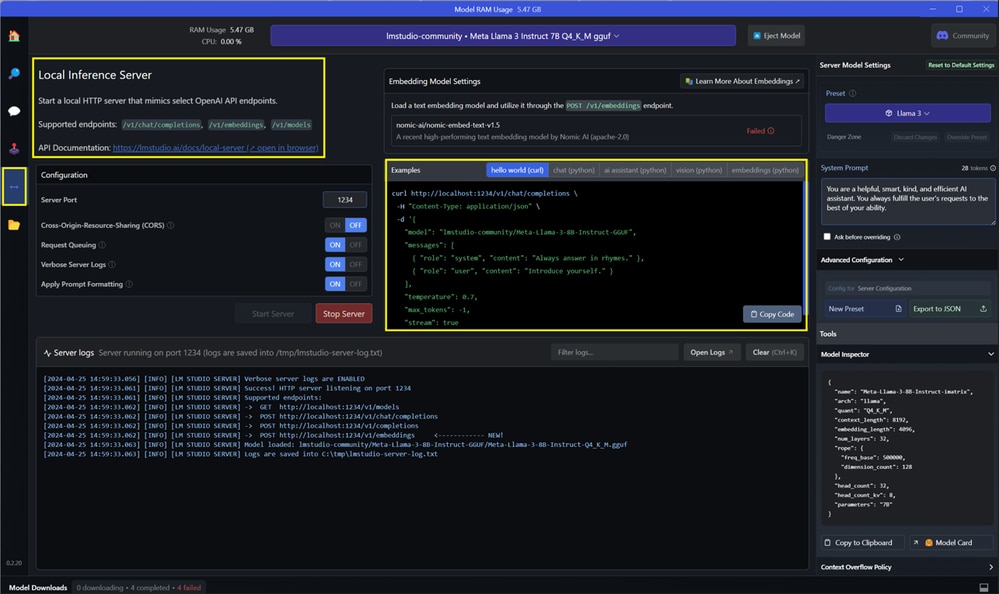Open My Models folder sidebar icon

(14, 224)
